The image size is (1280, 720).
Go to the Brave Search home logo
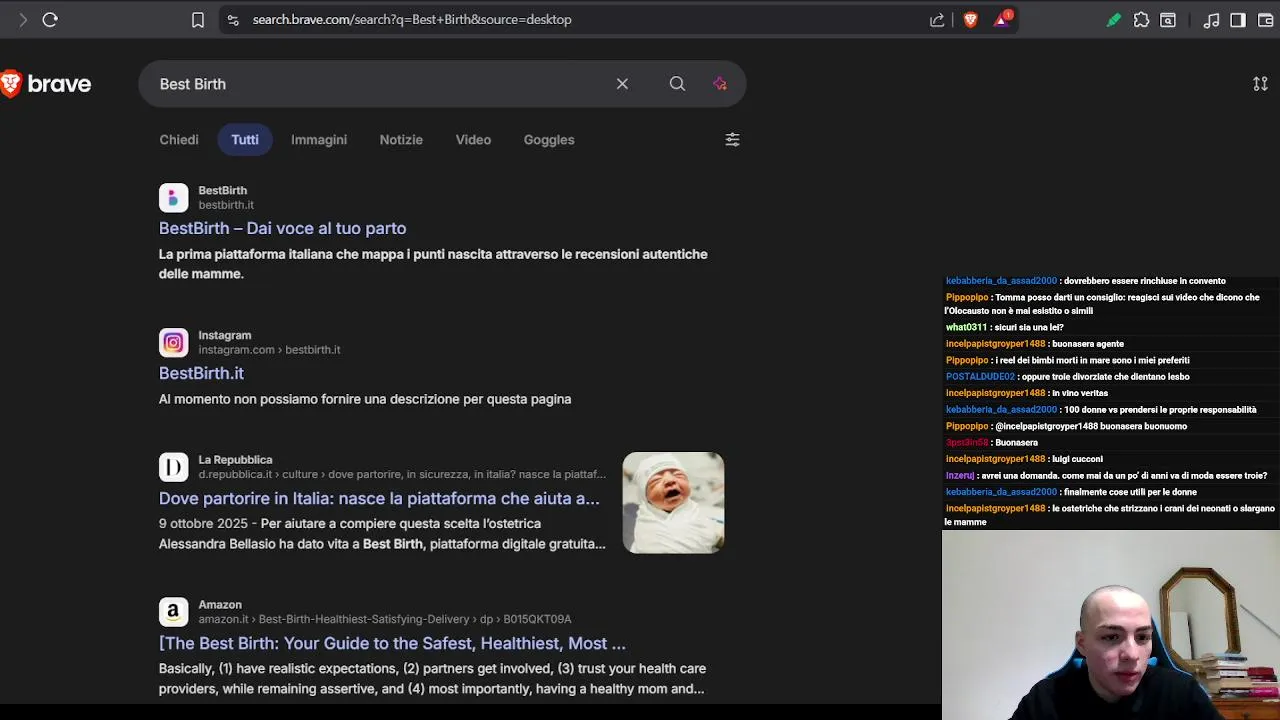point(46,84)
